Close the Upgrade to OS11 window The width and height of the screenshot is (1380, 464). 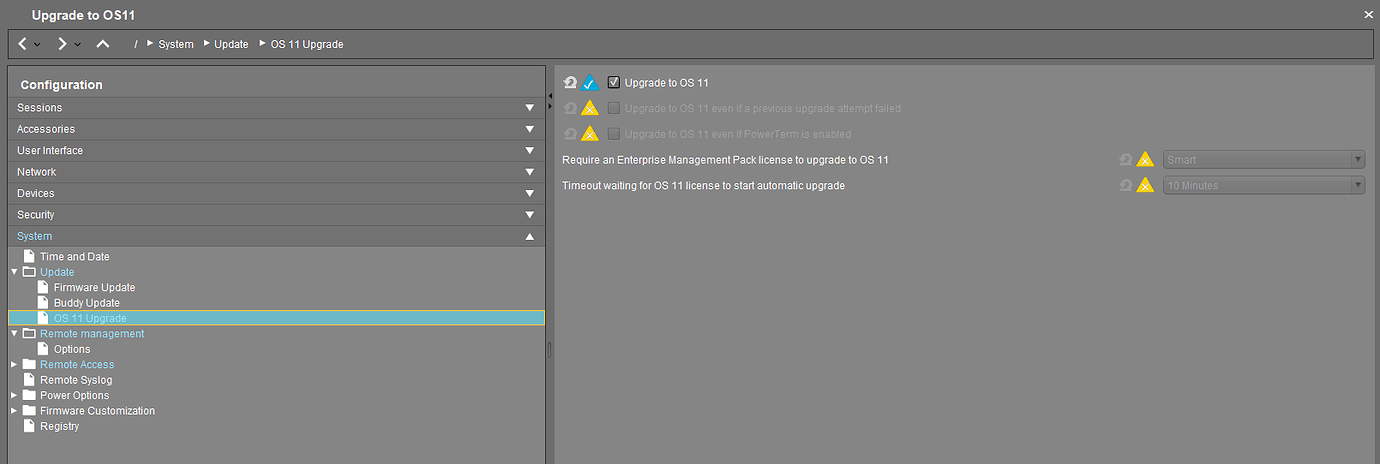tap(1368, 15)
